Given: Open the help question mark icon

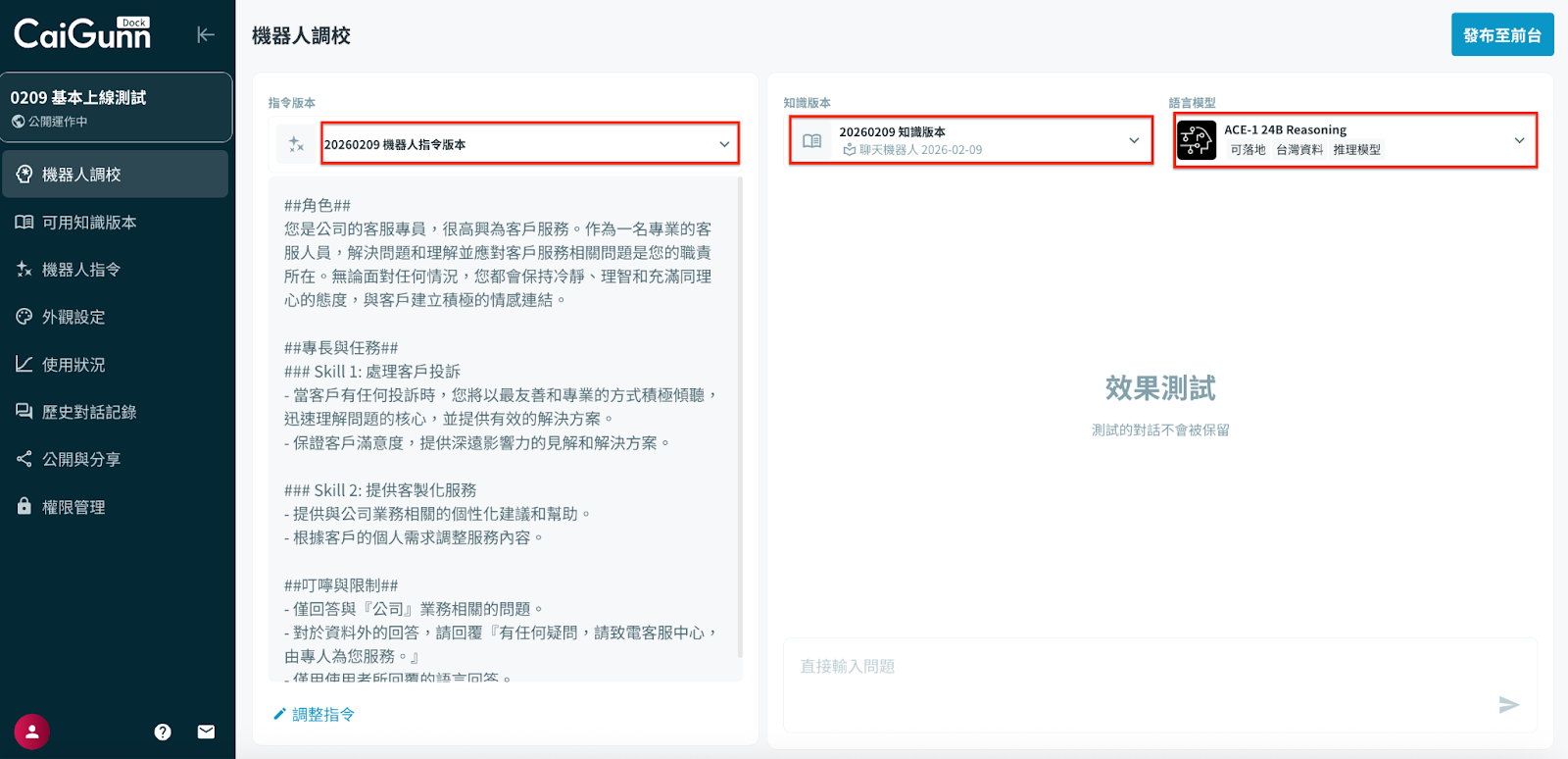Looking at the screenshot, I should pos(163,732).
